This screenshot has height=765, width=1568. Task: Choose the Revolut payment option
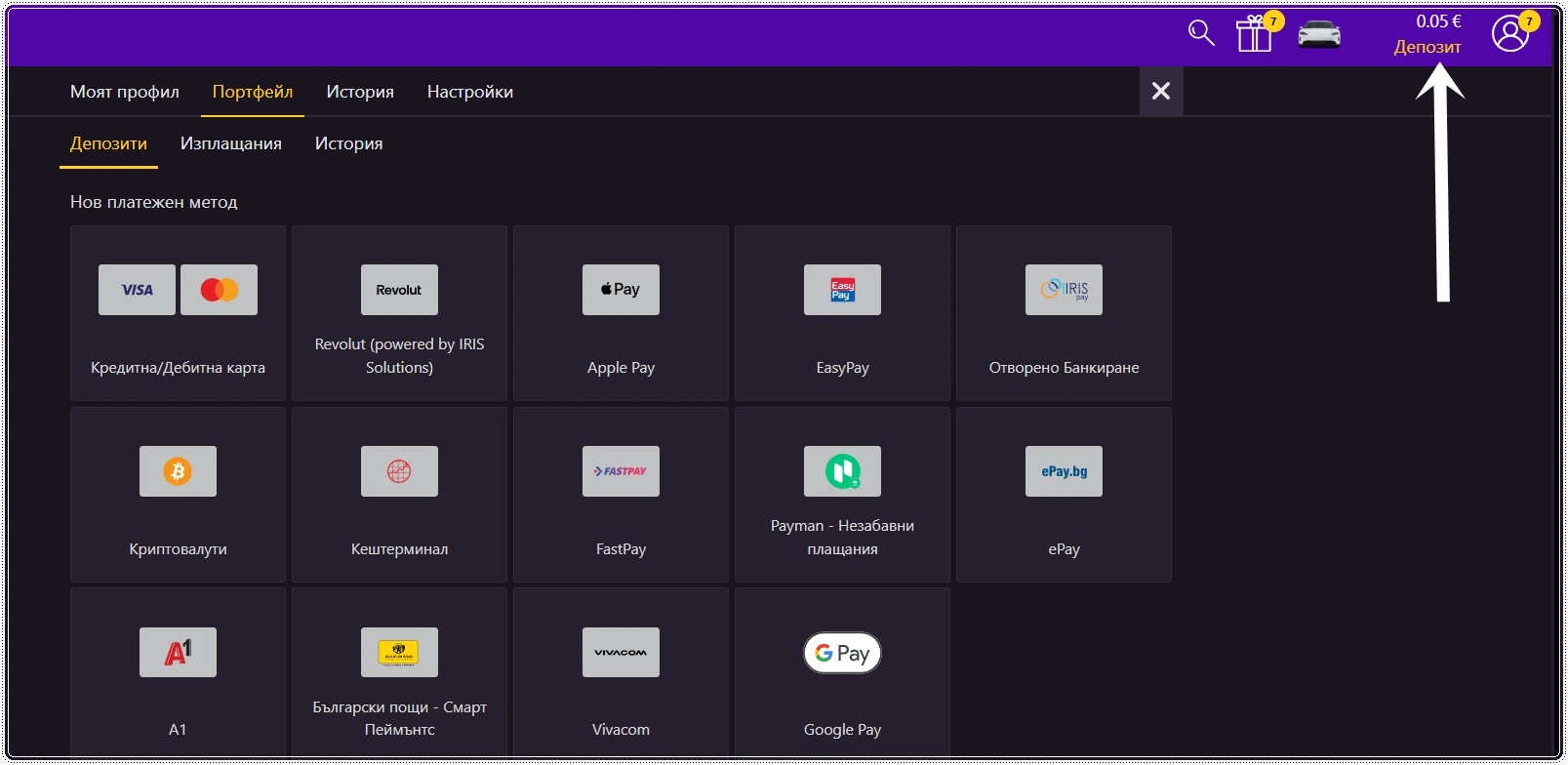coord(399,313)
